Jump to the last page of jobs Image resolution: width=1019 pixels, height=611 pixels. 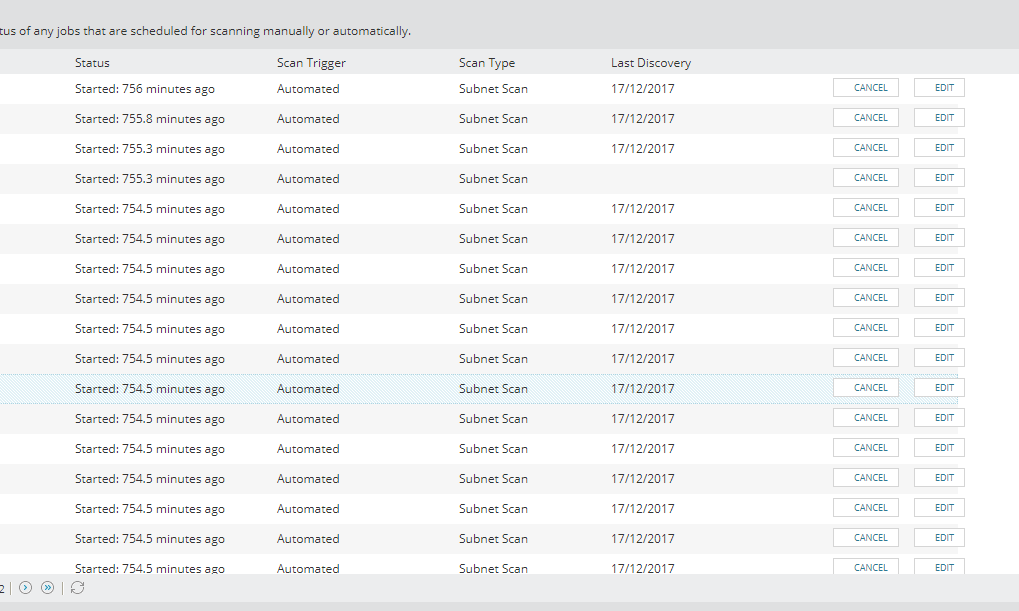pyautogui.click(x=47, y=588)
